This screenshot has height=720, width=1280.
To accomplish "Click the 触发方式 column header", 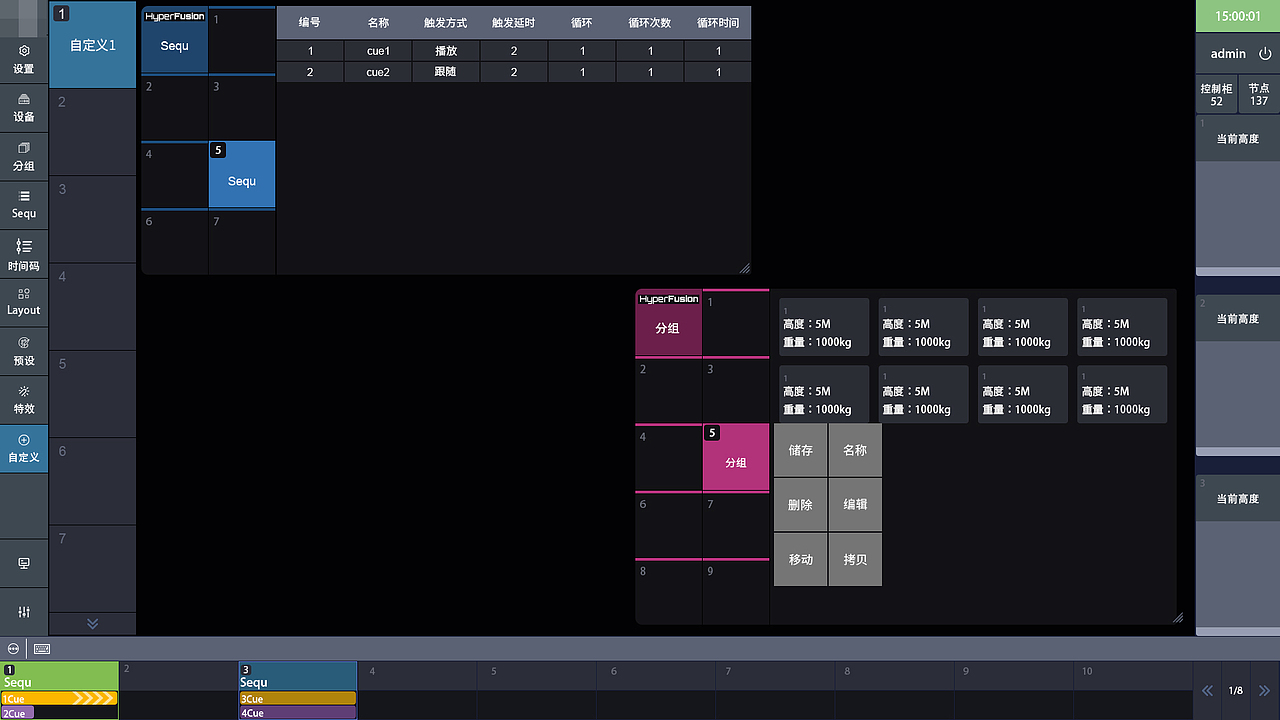I will click(x=446, y=23).
